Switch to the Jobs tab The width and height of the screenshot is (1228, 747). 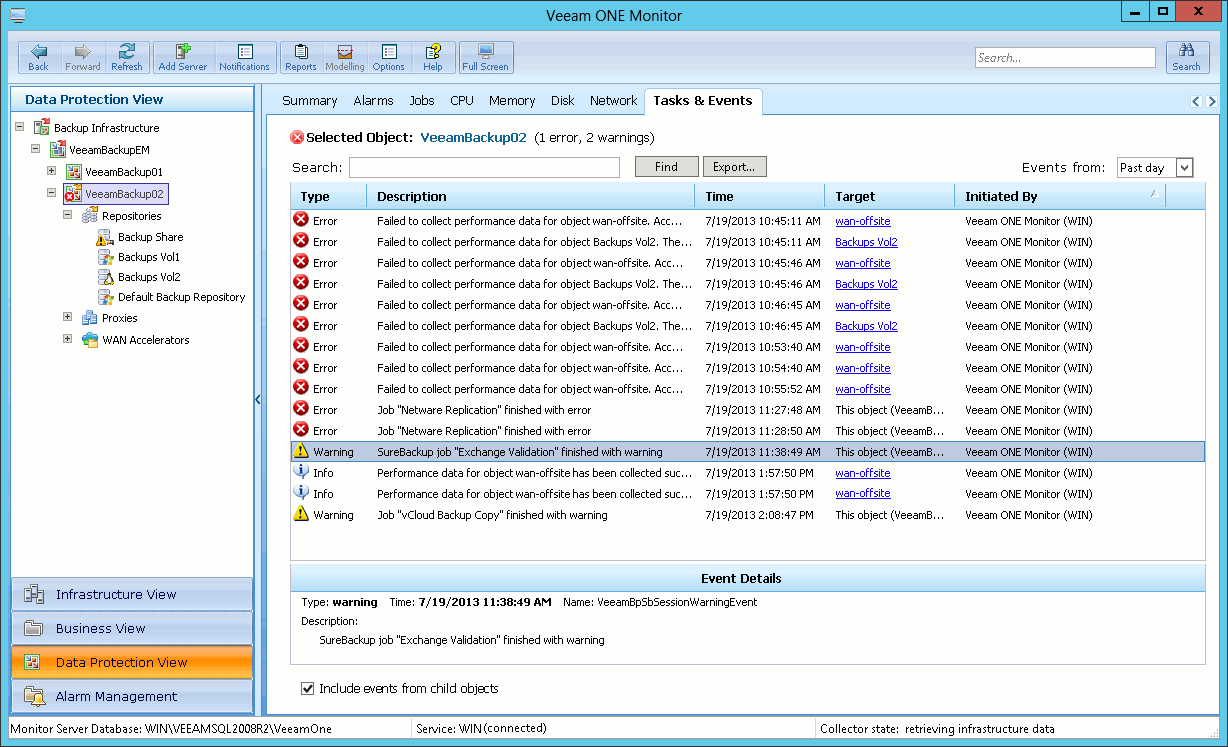point(422,101)
